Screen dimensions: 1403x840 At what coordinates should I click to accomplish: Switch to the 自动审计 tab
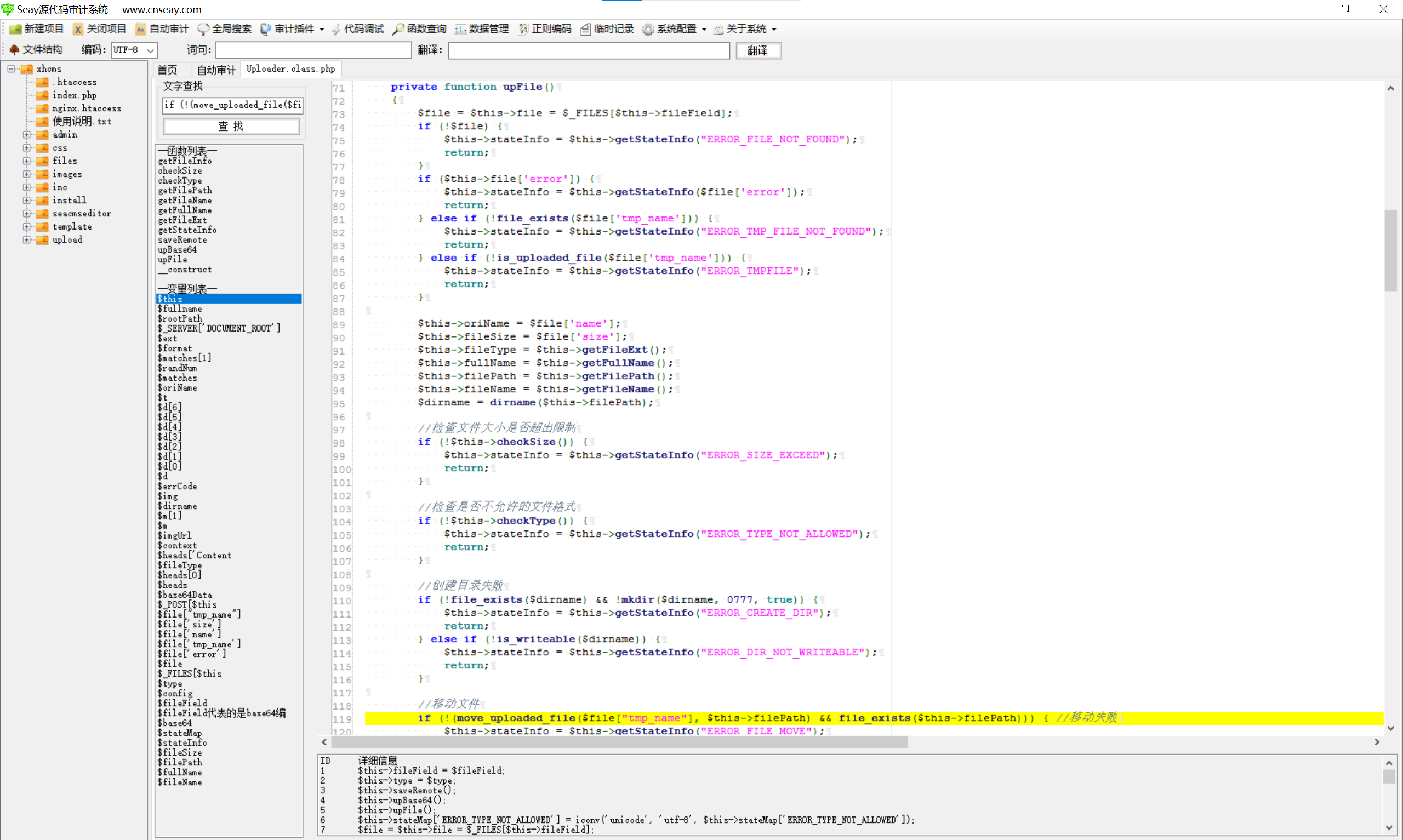point(216,70)
